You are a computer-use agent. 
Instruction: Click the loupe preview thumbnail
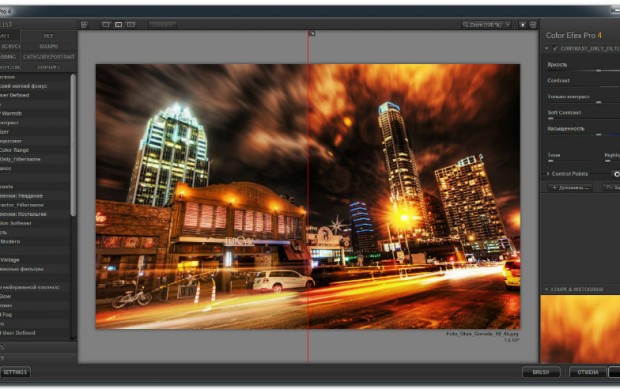click(580, 329)
